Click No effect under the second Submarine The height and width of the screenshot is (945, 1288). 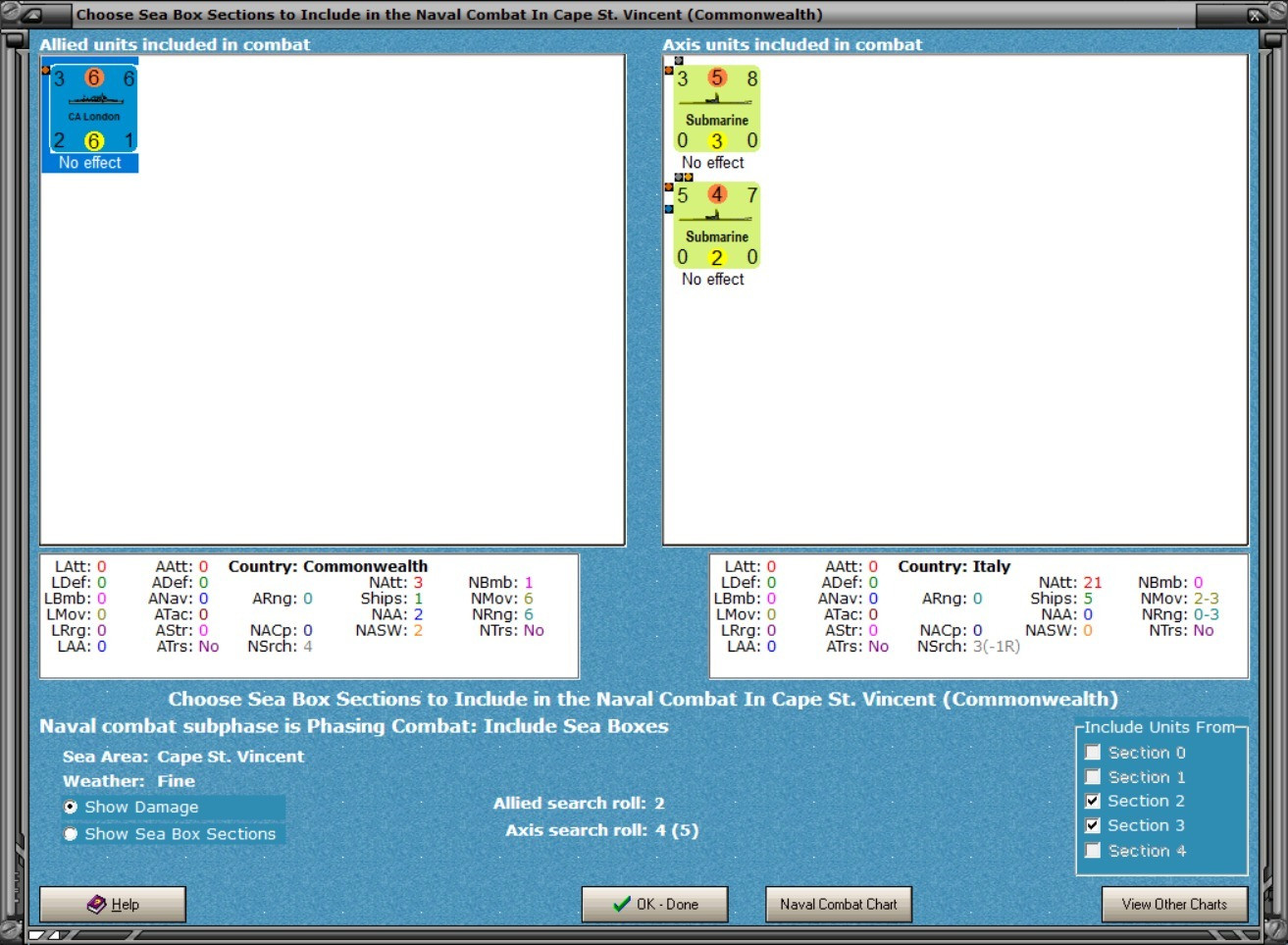713,280
